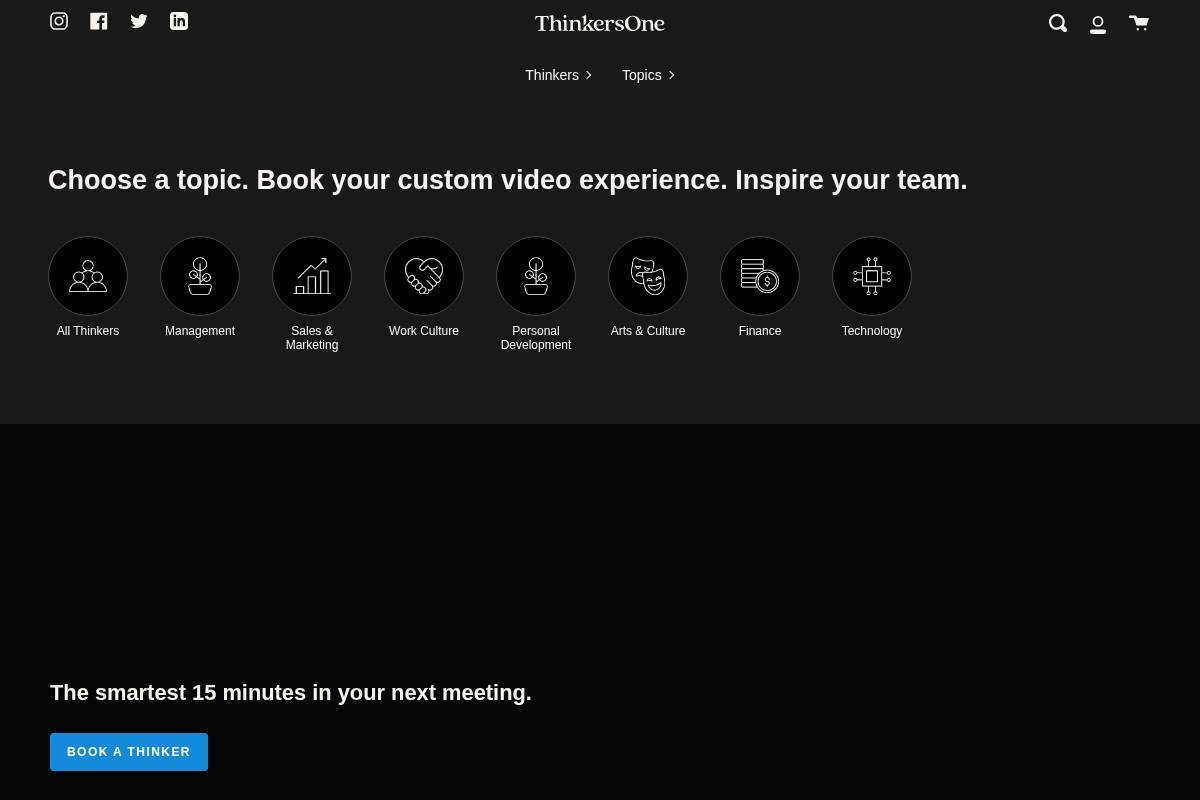Select the Sales & Marketing chart icon

pyautogui.click(x=312, y=276)
